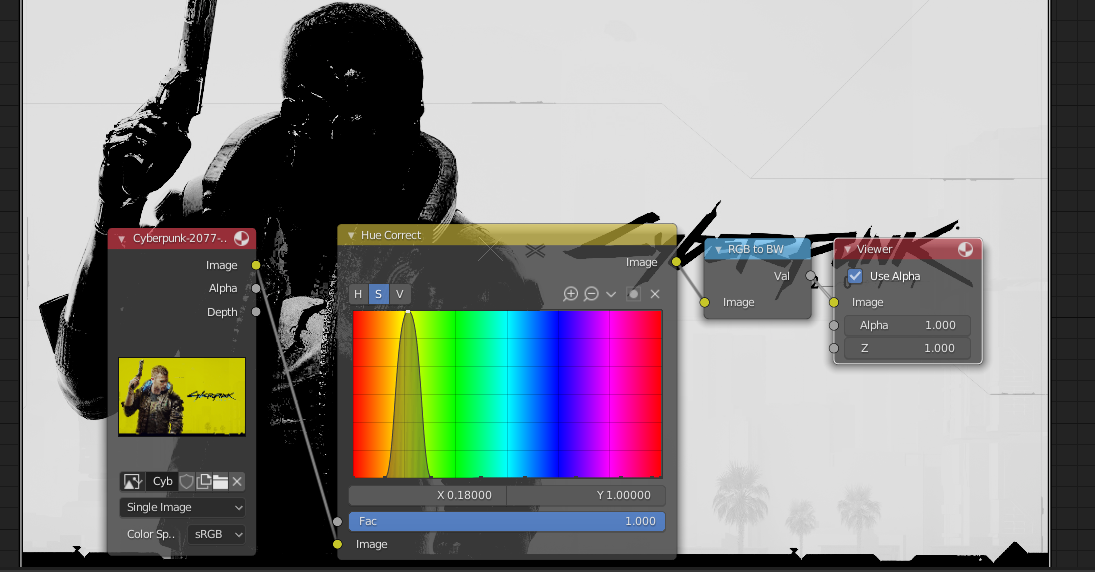The width and height of the screenshot is (1095, 572).
Task: Open image file via folder icon
Action: (x=220, y=481)
